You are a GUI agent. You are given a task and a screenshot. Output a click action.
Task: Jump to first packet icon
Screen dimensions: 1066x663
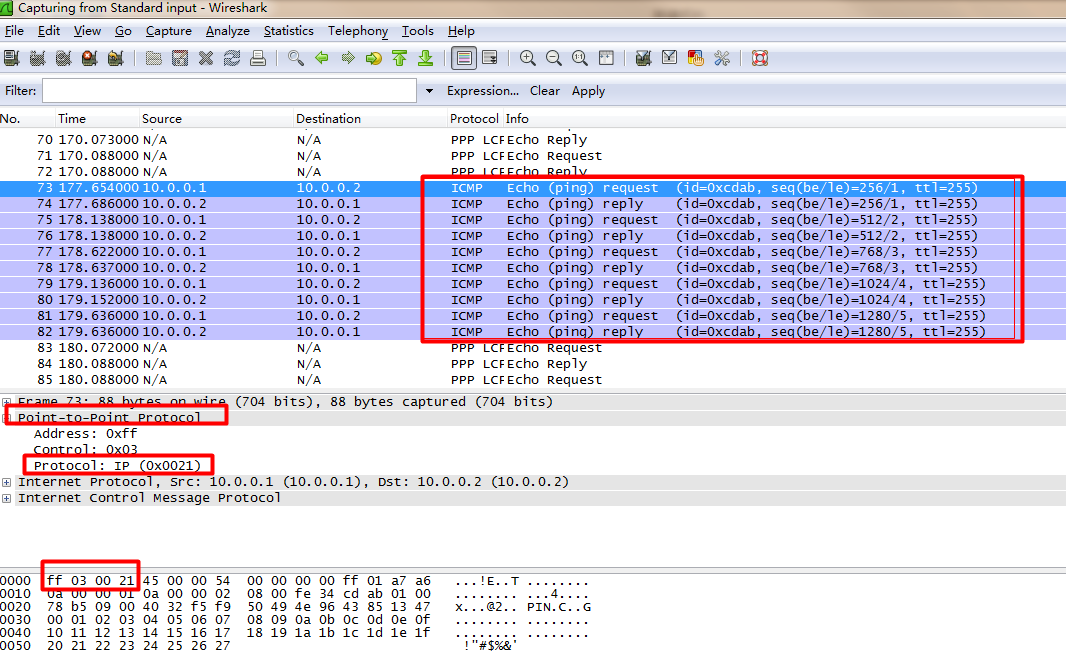400,58
